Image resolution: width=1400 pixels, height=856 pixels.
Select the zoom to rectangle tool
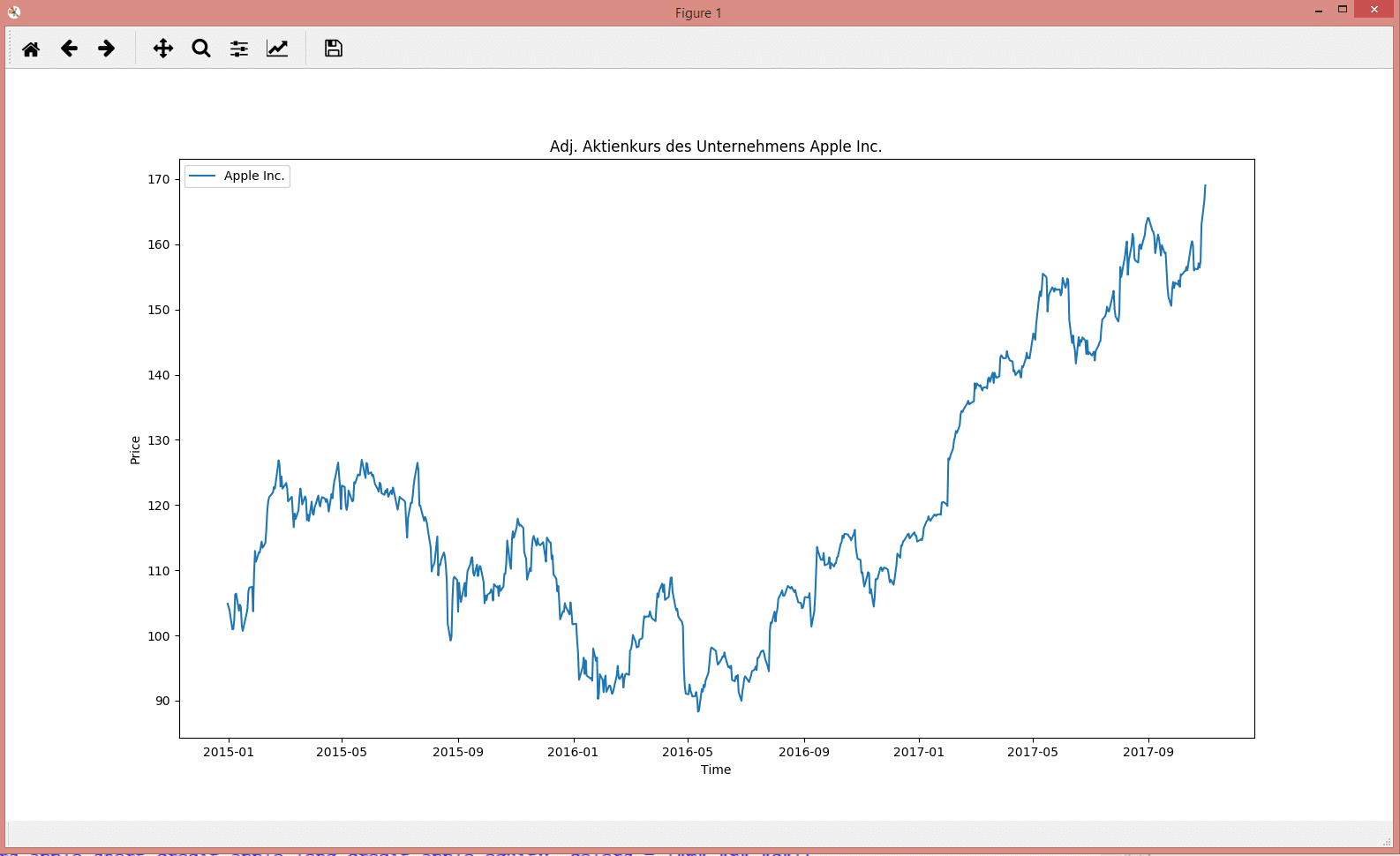coord(201,49)
